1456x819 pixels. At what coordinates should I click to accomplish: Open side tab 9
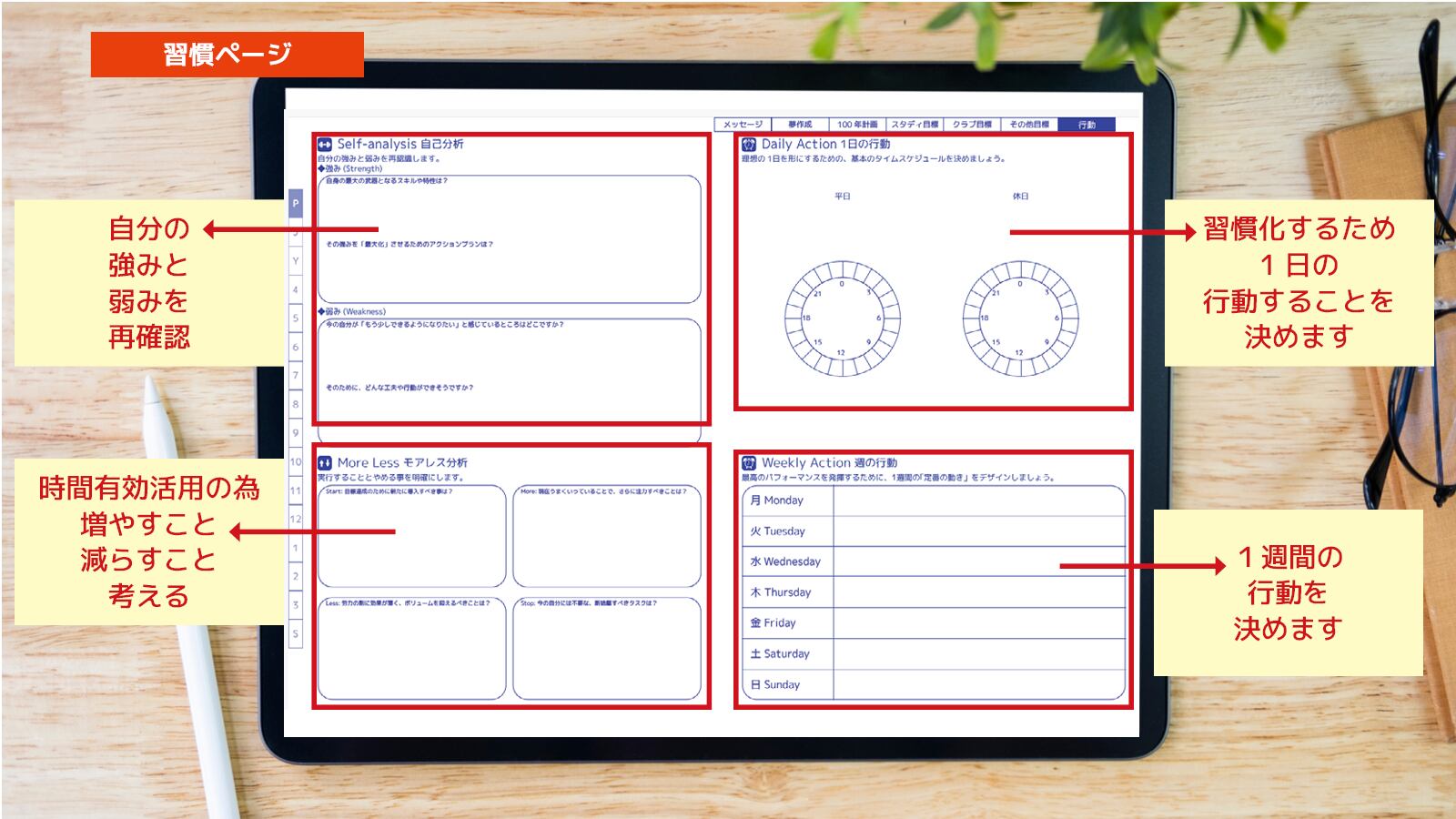click(295, 433)
